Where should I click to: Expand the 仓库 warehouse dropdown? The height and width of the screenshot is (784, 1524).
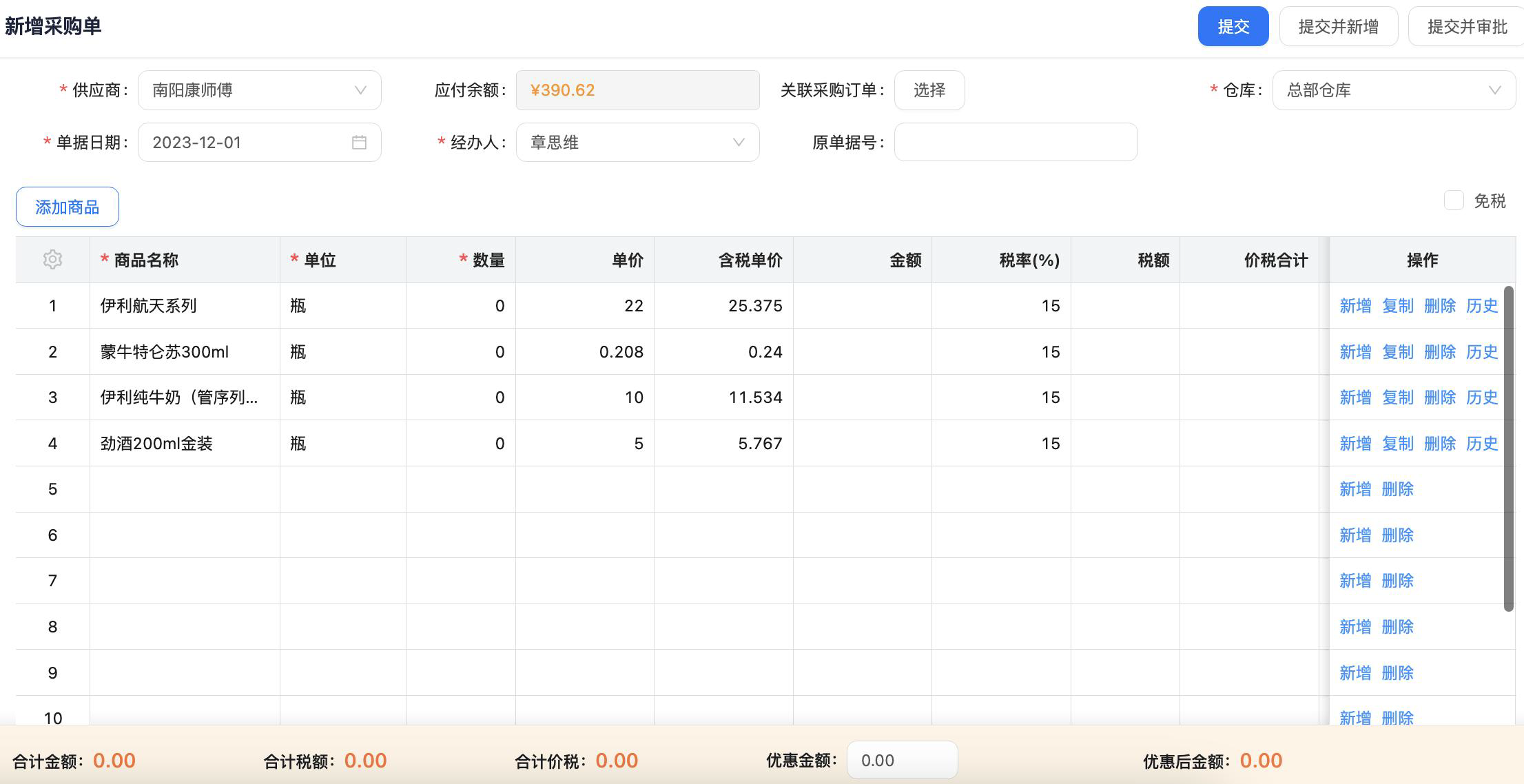1494,90
